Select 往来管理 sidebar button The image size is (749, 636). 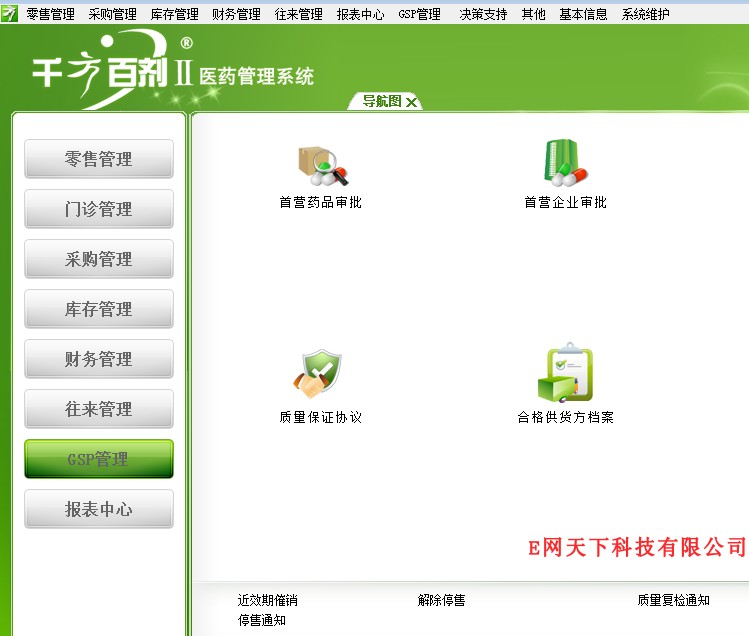[x=99, y=409]
